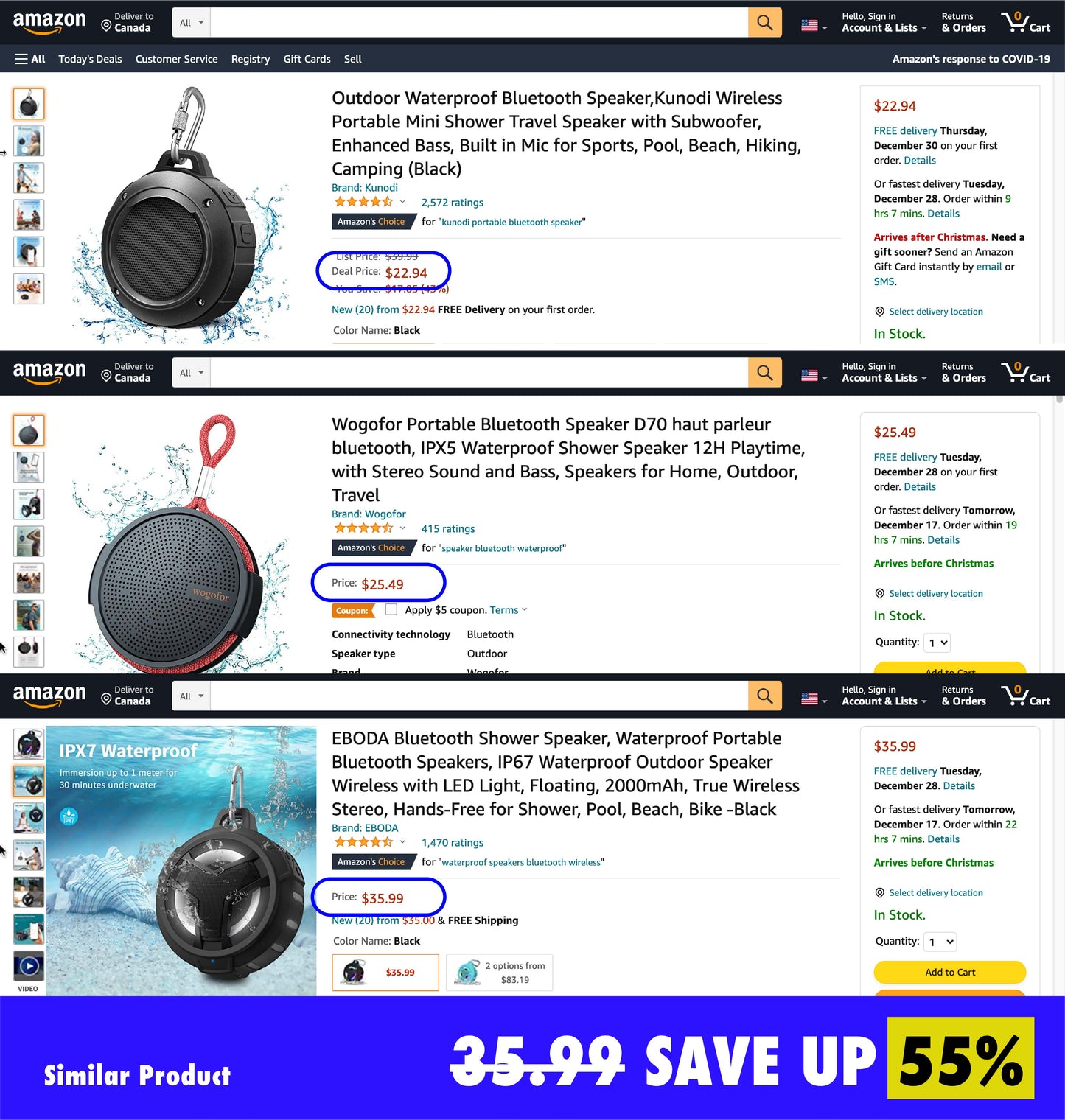
Task: Click the Amazon logo in top header
Action: point(49,23)
